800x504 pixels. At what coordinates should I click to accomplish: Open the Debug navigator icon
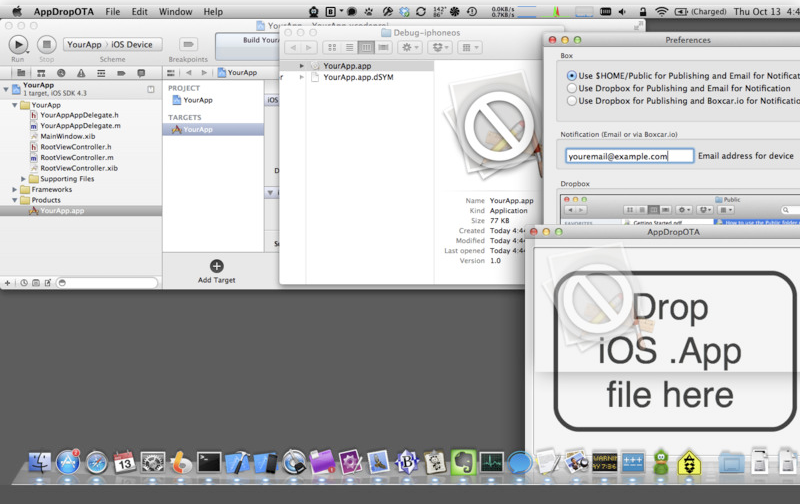pos(101,73)
